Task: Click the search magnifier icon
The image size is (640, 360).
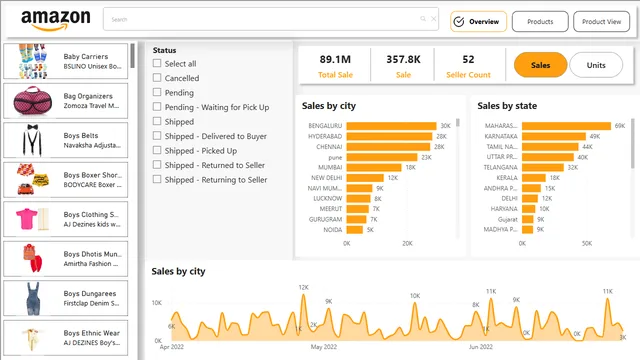Action: pyautogui.click(x=423, y=19)
